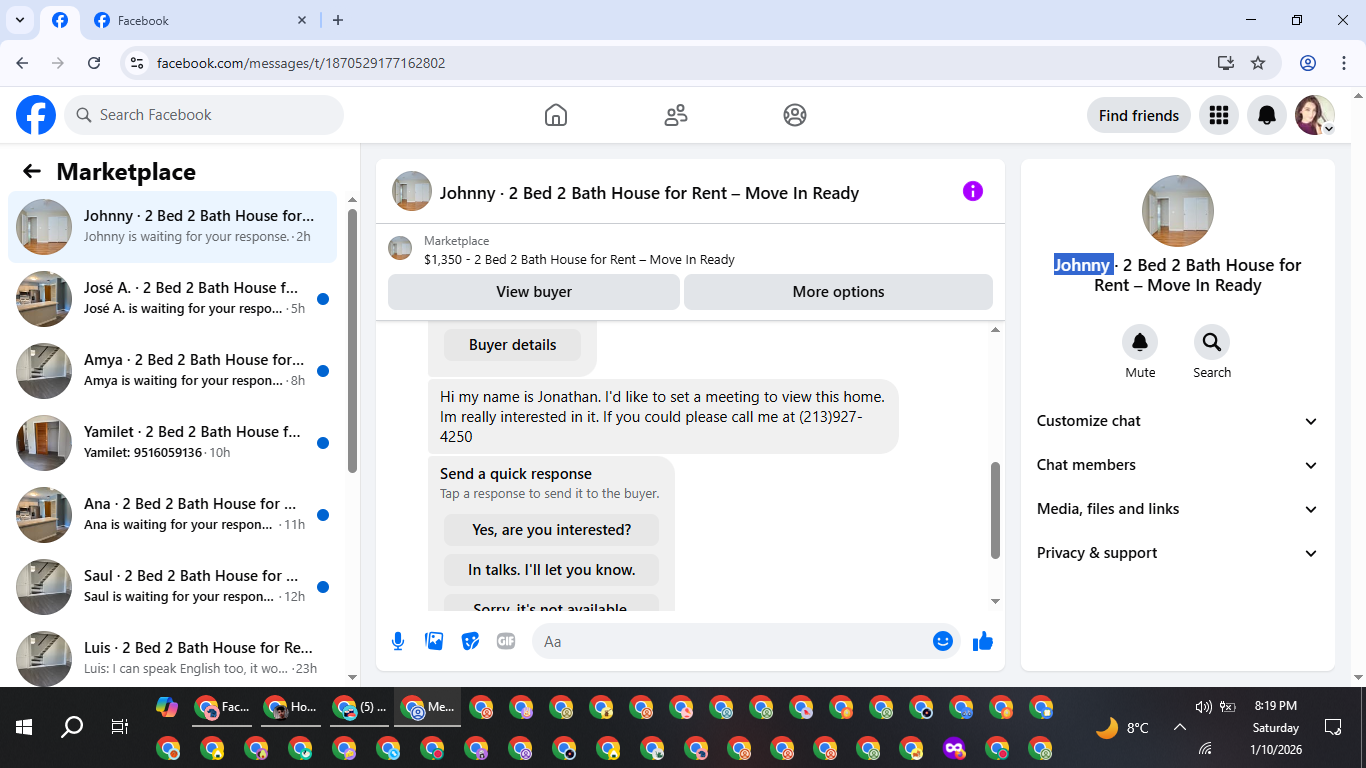Choose a GIF using the GIF icon
Screen dimensions: 1366x768
506,641
